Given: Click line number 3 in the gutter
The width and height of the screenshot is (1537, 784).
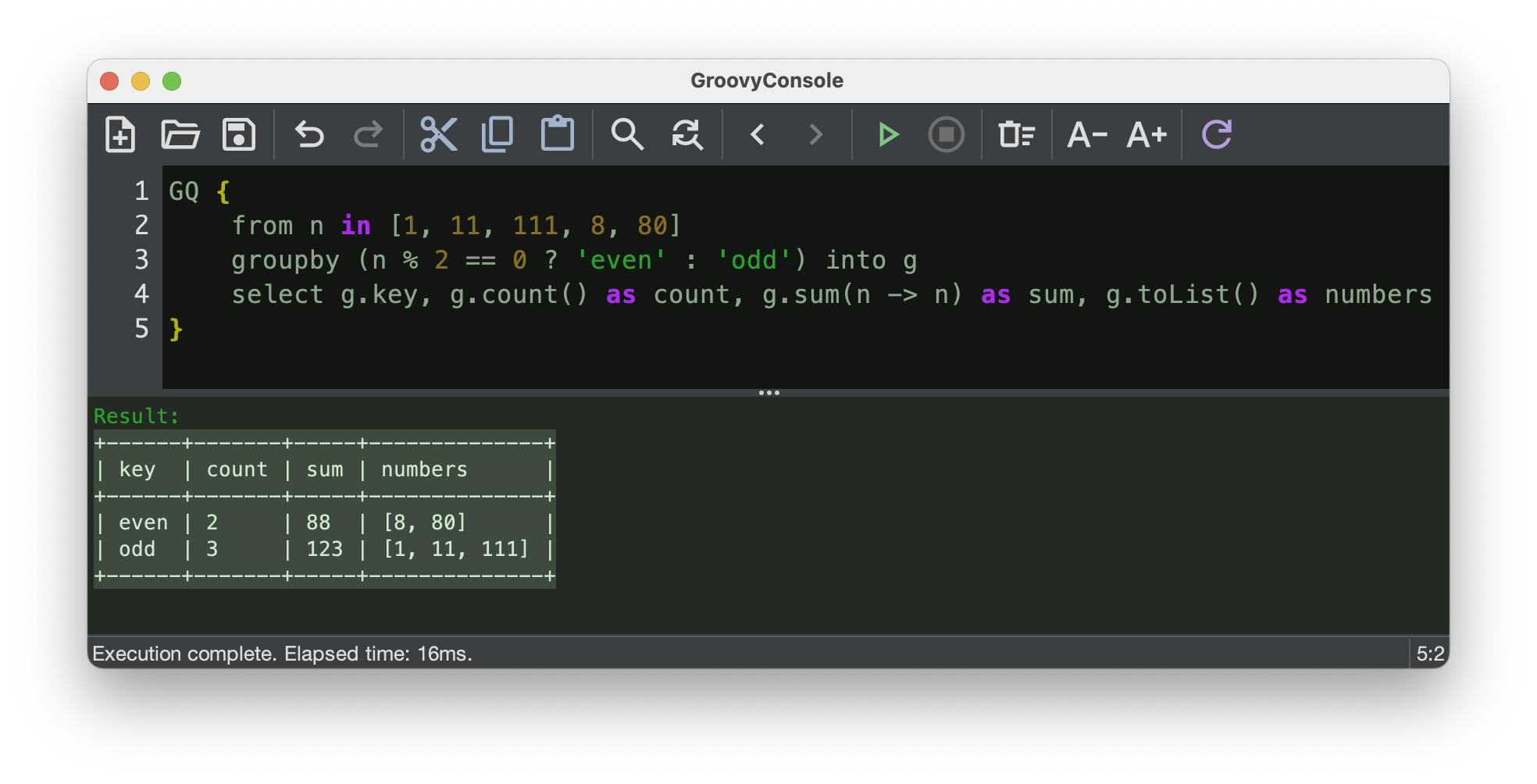Looking at the screenshot, I should click(x=141, y=260).
